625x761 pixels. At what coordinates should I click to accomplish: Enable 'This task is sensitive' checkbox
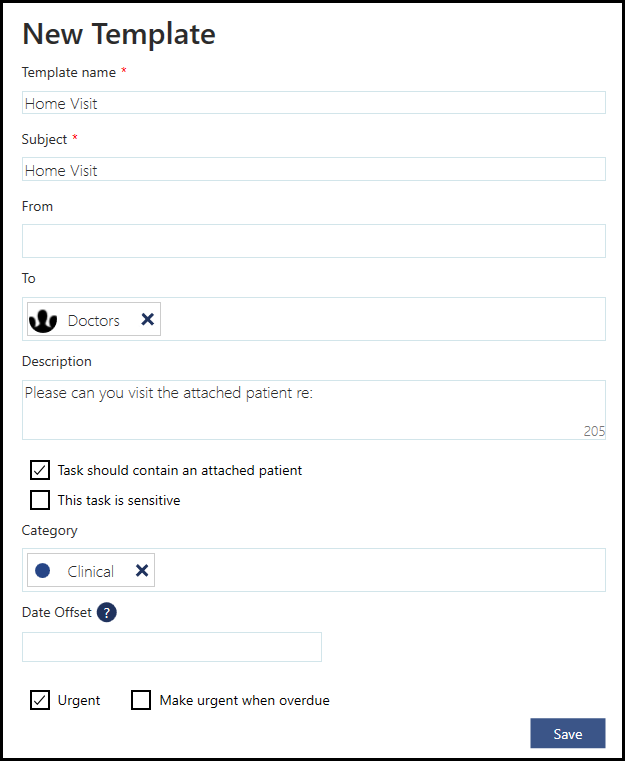(40, 500)
